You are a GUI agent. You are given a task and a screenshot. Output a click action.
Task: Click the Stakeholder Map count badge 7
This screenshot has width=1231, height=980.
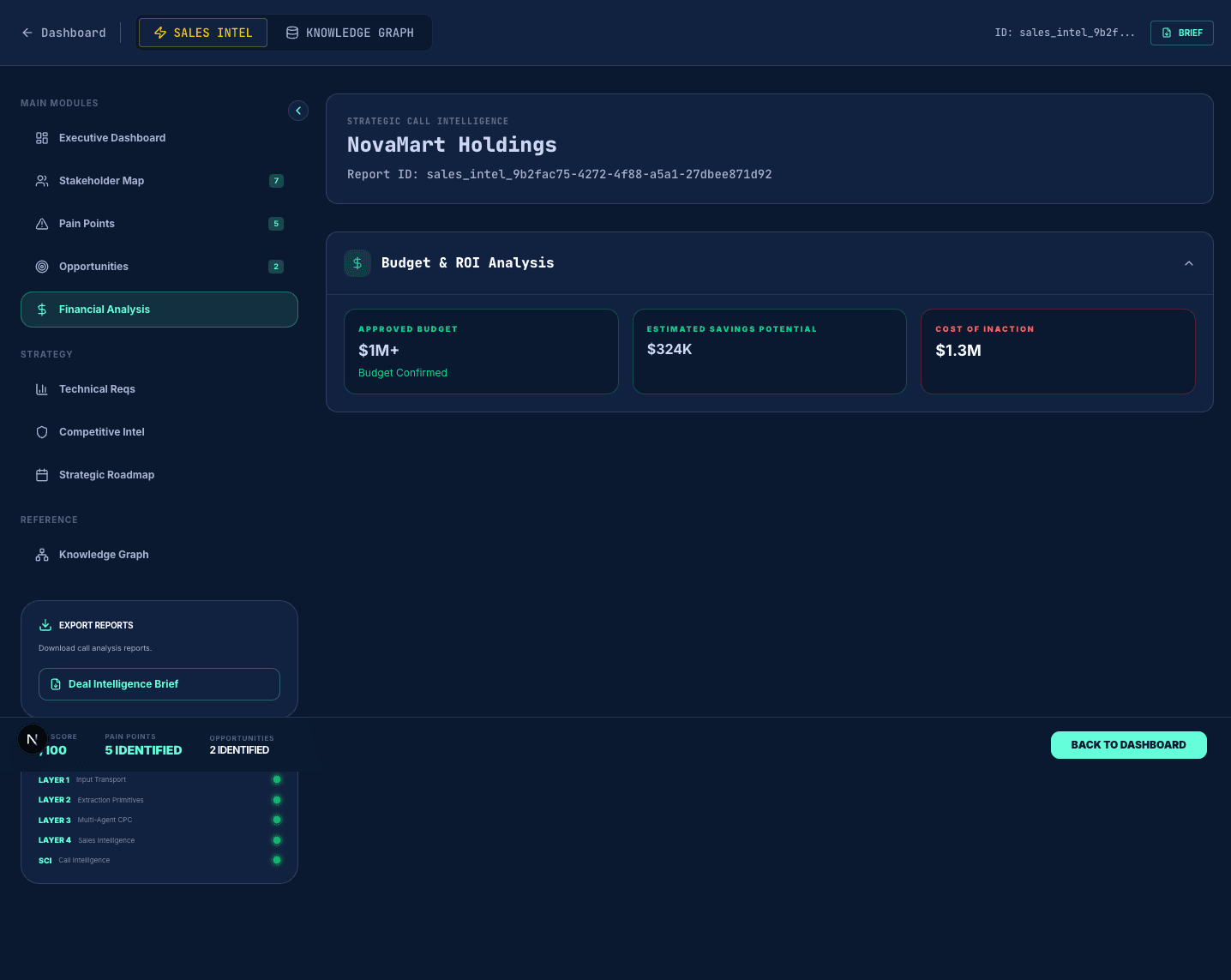pos(276,181)
